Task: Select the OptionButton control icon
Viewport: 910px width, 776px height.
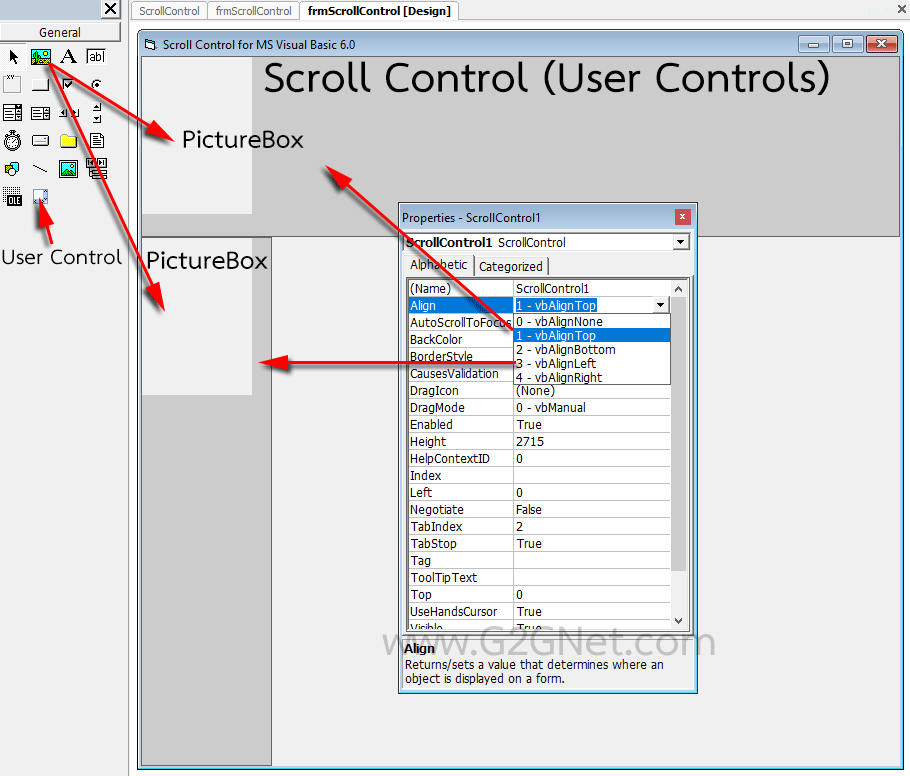Action: 96,85
